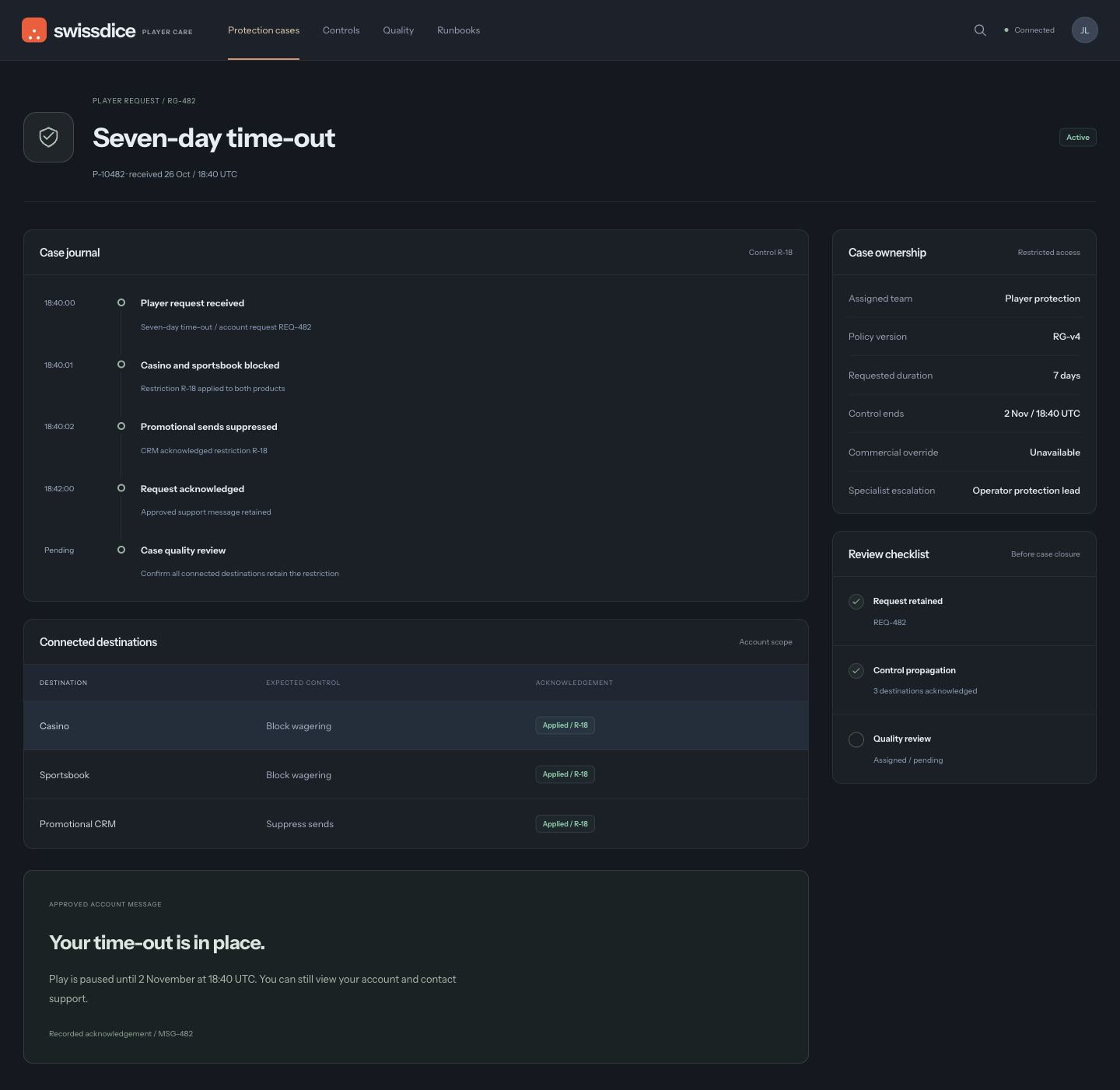Image resolution: width=1120 pixels, height=1090 pixels.
Task: Click the Requested duration 7 days value
Action: coord(1066,376)
